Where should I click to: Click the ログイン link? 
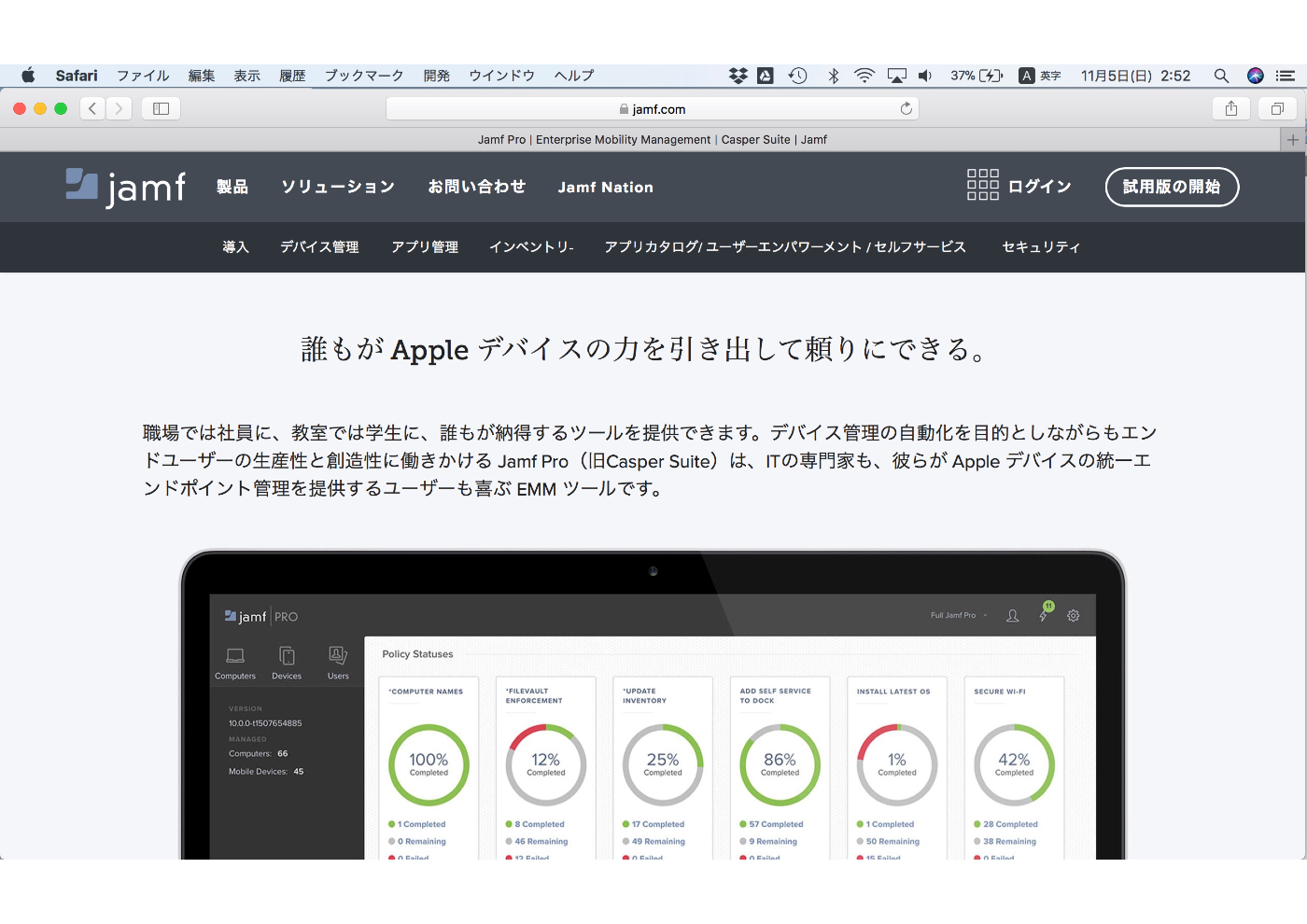coord(1040,187)
